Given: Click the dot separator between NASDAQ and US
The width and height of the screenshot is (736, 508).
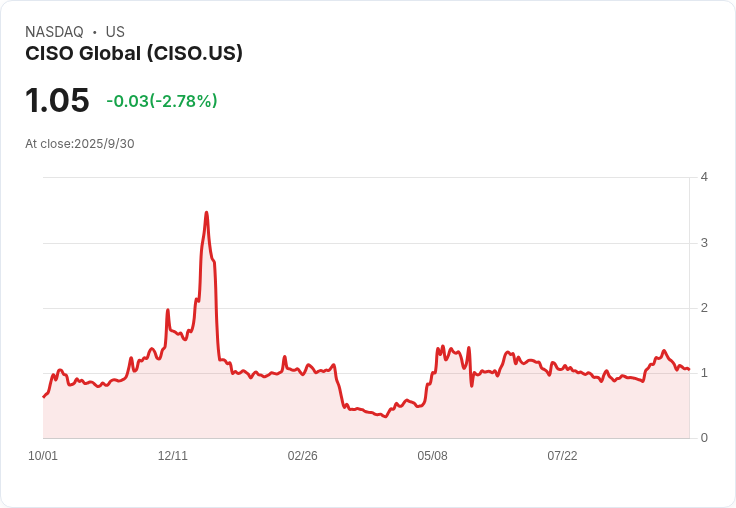Looking at the screenshot, I should (x=94, y=32).
